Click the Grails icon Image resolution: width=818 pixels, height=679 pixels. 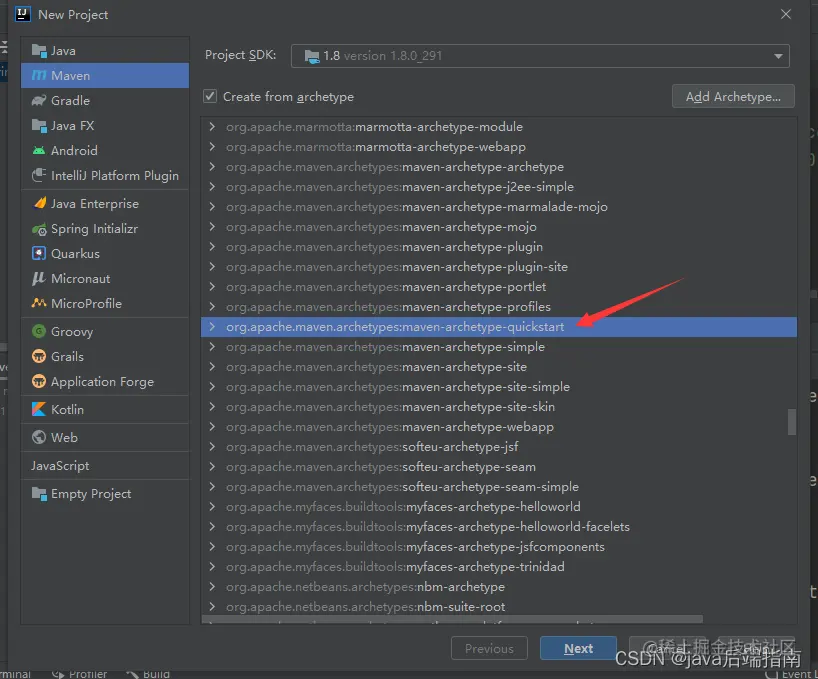tap(39, 356)
